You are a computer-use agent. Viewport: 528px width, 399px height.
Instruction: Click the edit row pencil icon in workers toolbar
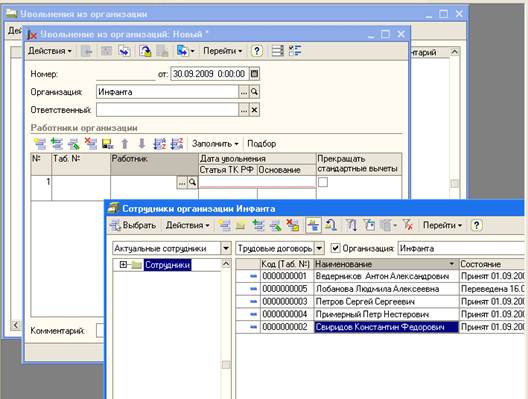click(74, 144)
